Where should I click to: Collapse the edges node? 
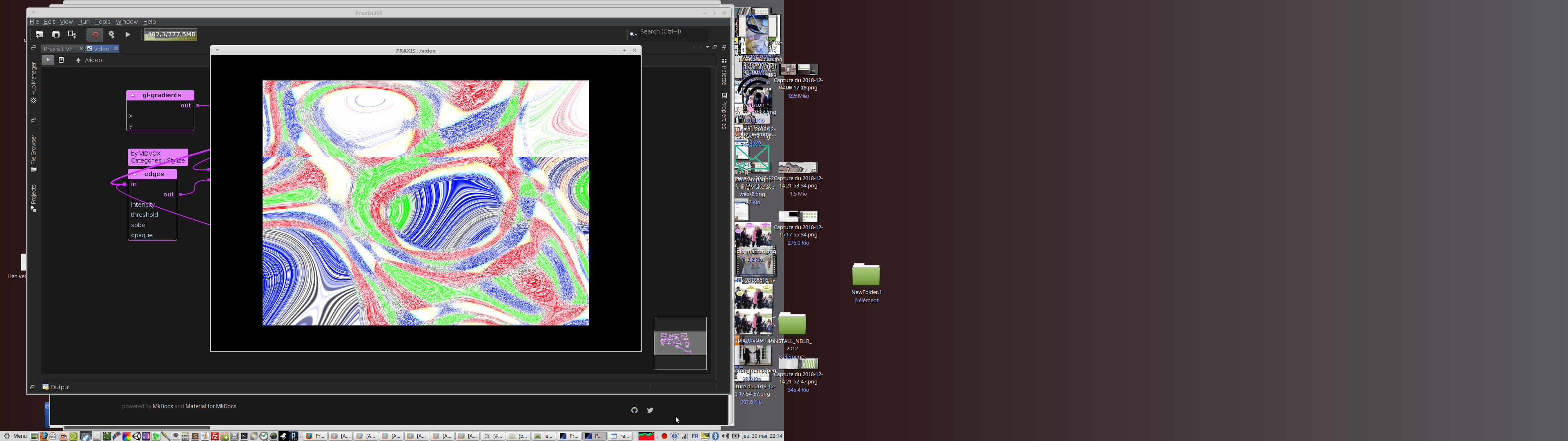tap(134, 174)
